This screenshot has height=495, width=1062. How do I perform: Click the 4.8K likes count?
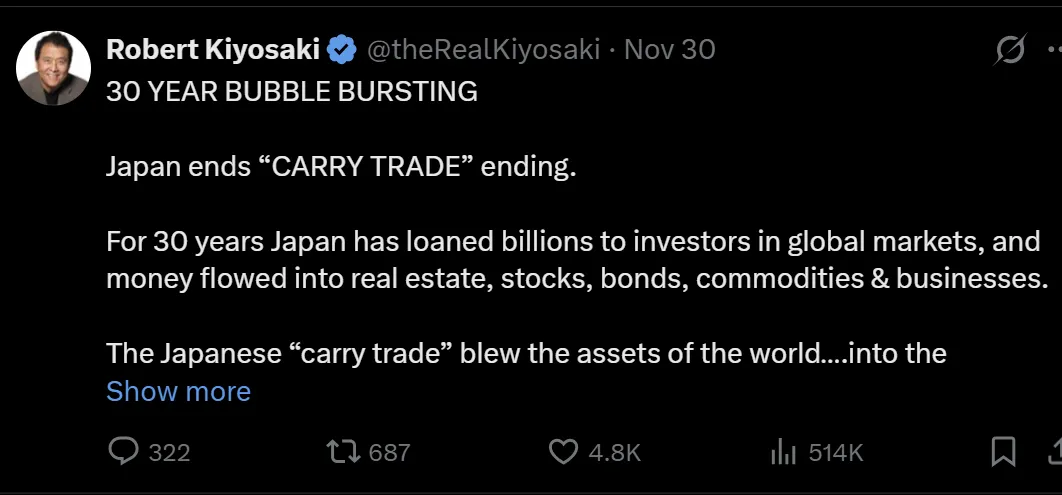pos(614,453)
